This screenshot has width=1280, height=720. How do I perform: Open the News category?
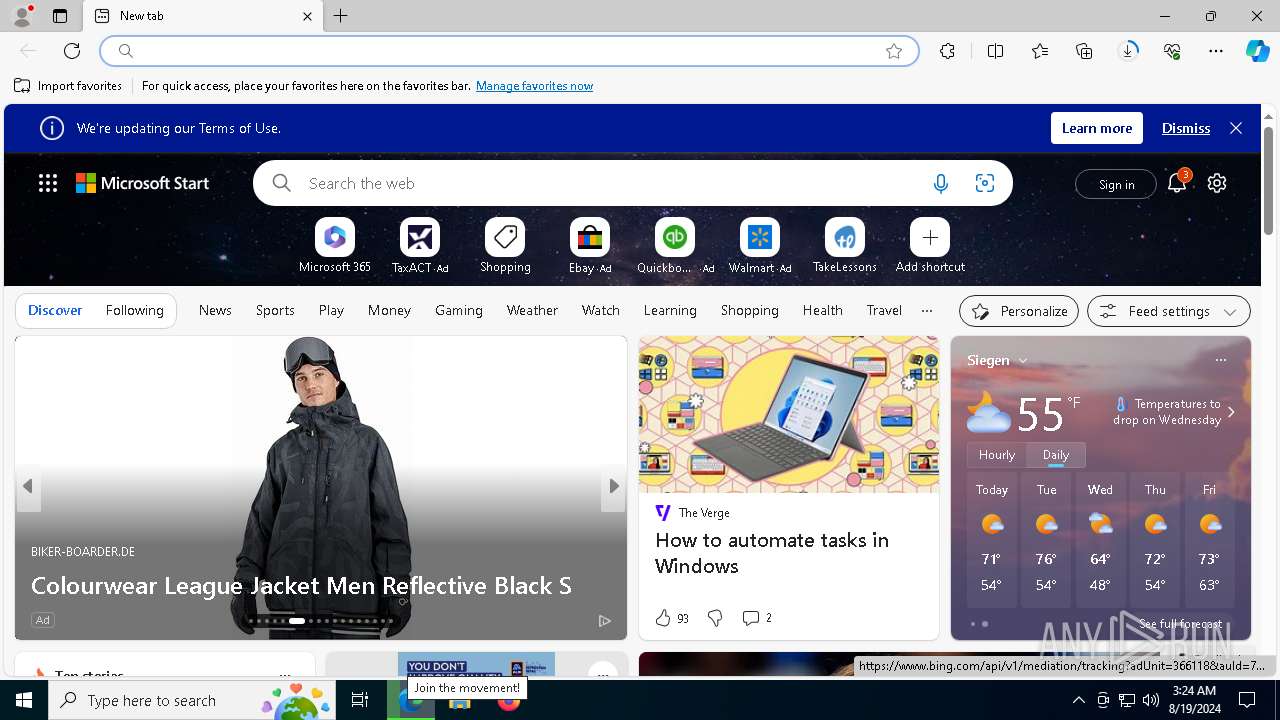pyautogui.click(x=215, y=310)
